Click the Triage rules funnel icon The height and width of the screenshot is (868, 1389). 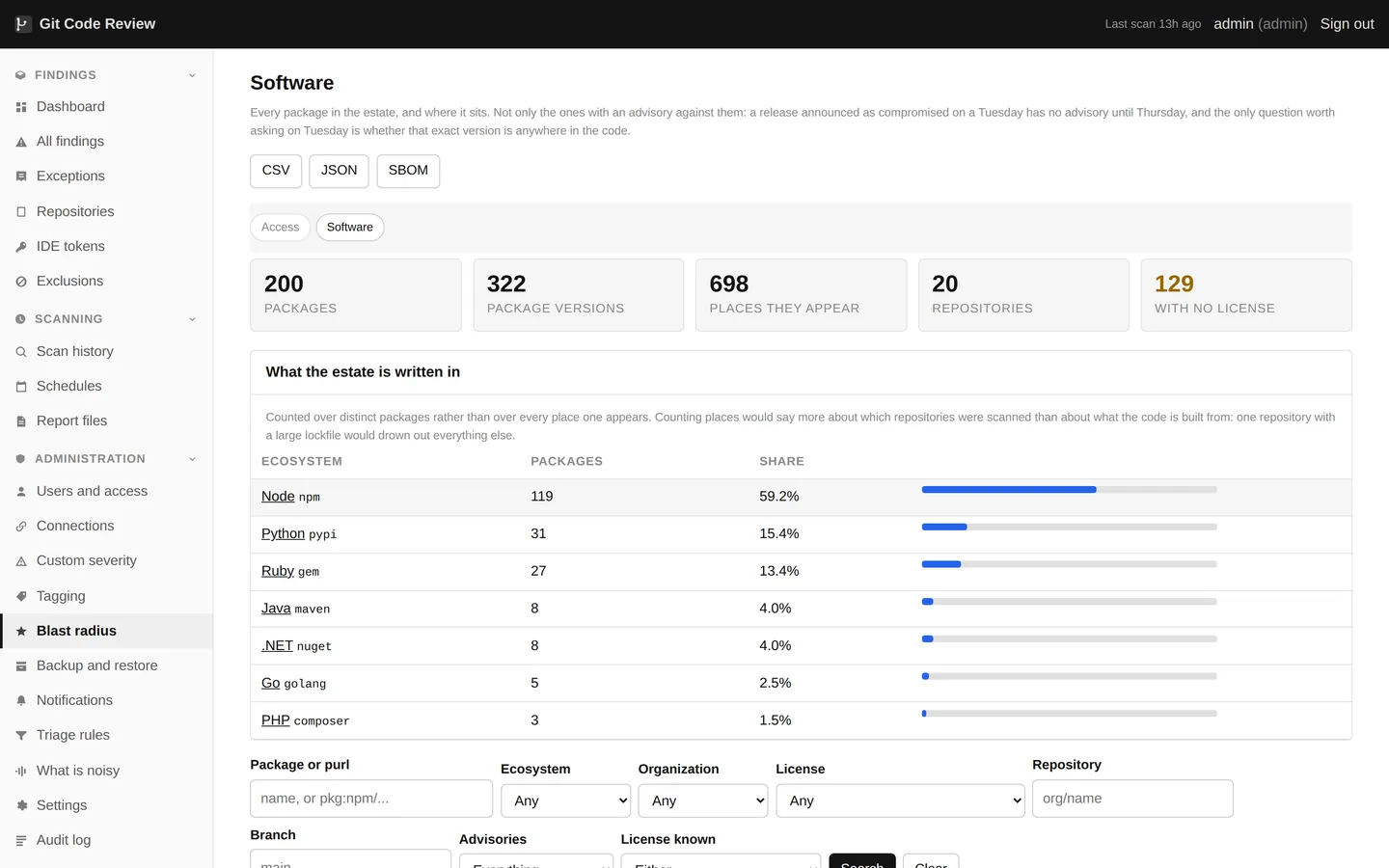click(x=21, y=736)
